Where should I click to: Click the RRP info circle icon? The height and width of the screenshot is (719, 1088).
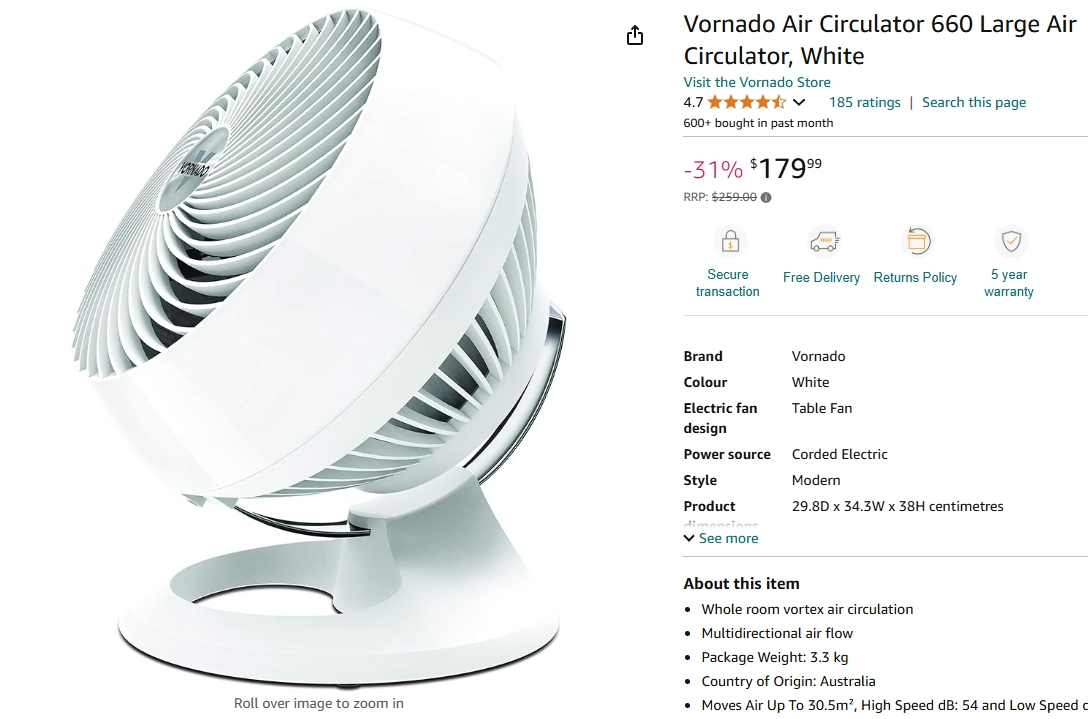766,198
